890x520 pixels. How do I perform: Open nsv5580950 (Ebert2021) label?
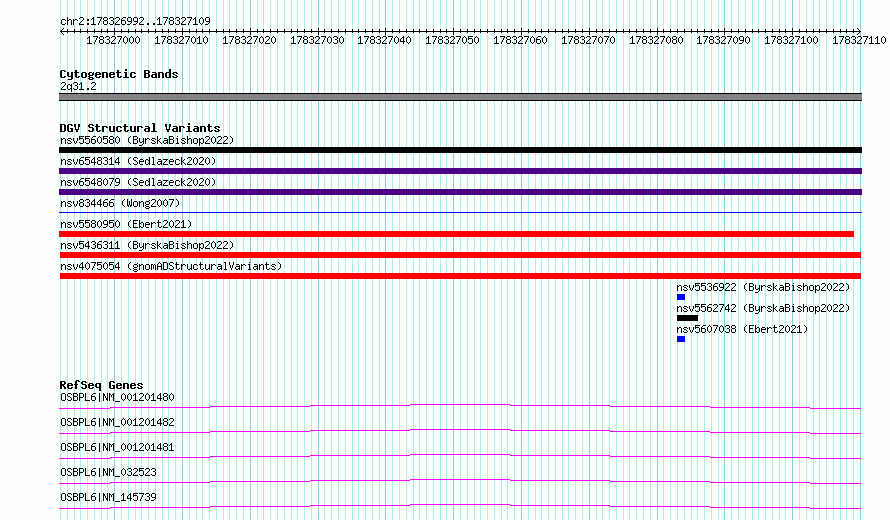coord(126,224)
